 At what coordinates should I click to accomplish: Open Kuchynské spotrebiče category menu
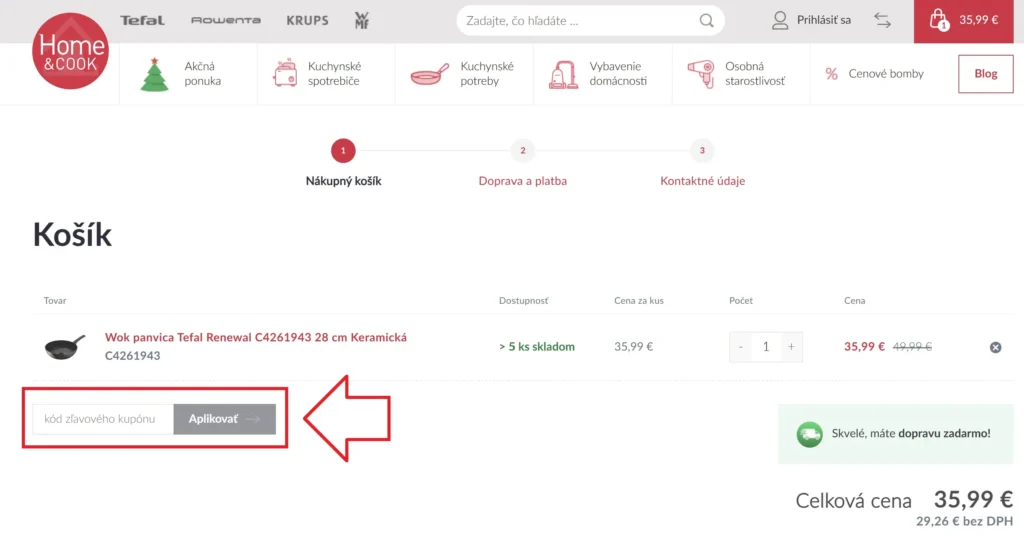click(x=317, y=74)
